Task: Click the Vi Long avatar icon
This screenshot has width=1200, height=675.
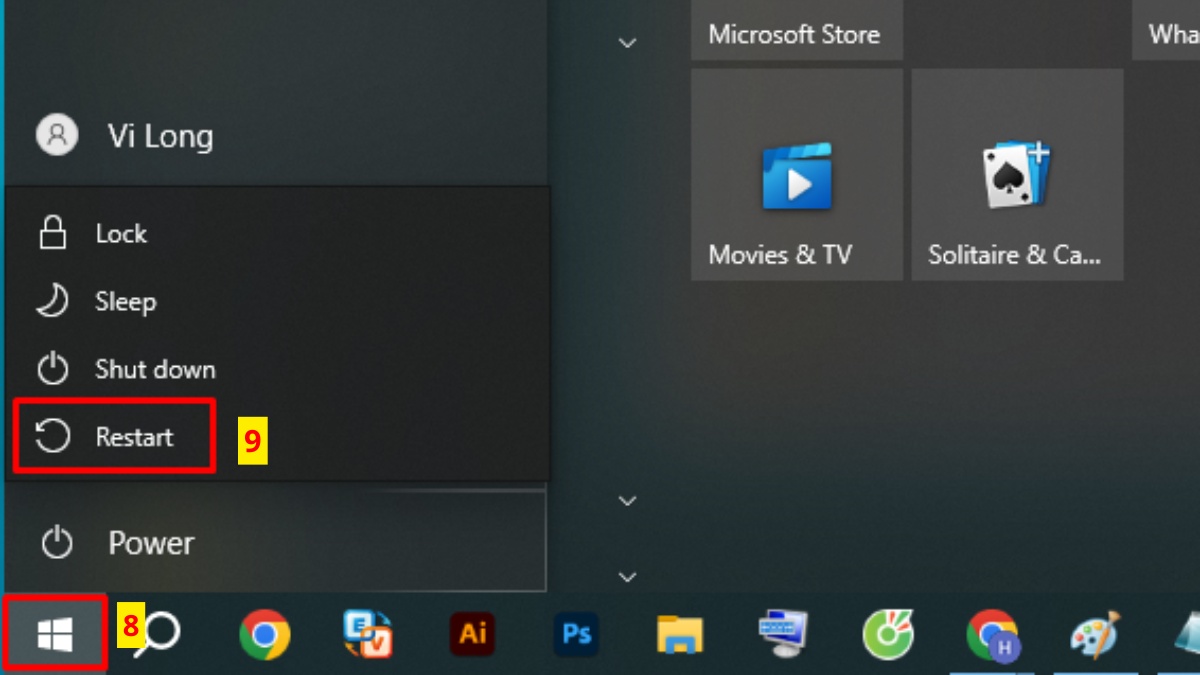Action: tap(57, 135)
